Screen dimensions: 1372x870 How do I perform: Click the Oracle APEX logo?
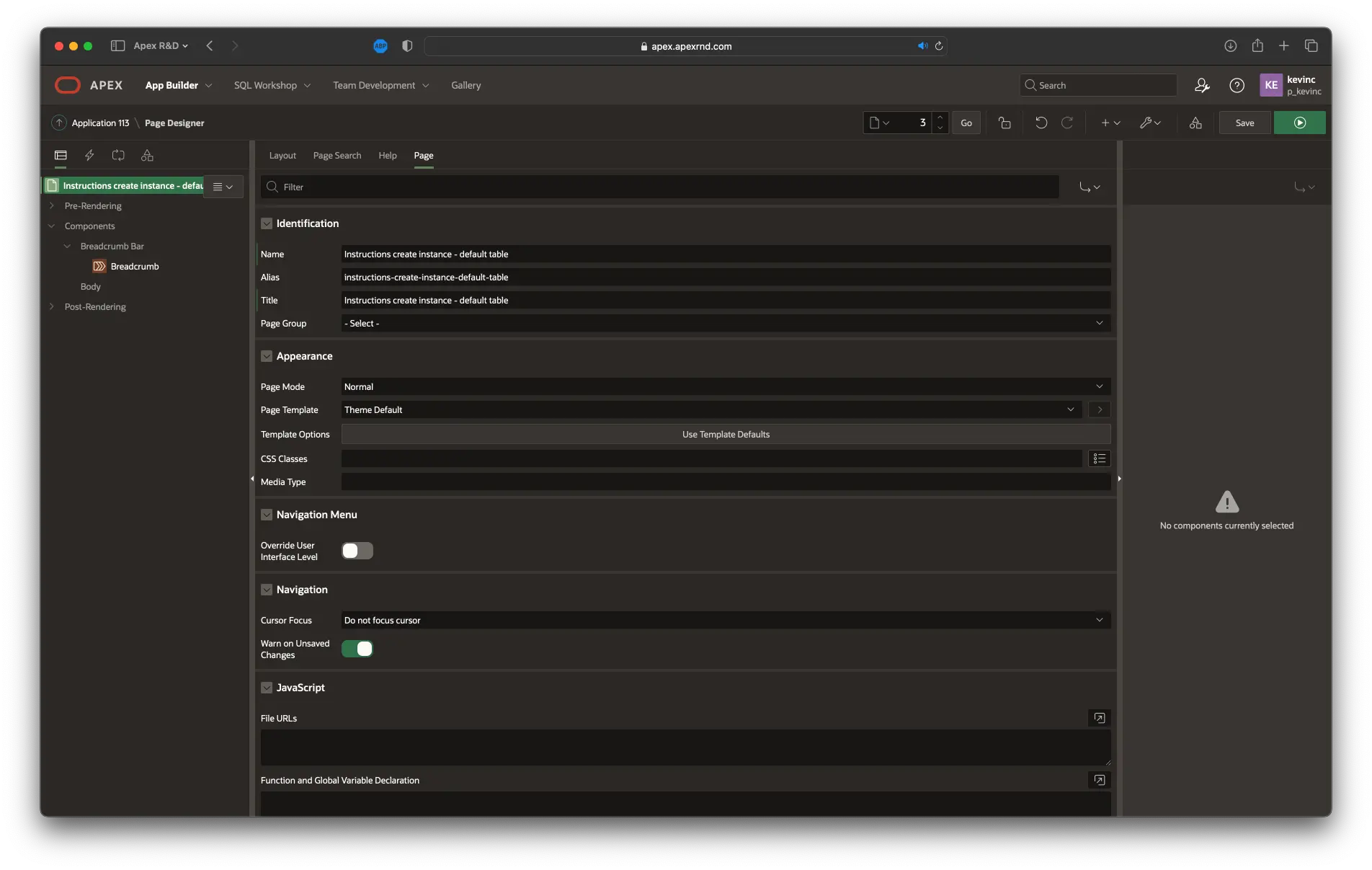(89, 85)
